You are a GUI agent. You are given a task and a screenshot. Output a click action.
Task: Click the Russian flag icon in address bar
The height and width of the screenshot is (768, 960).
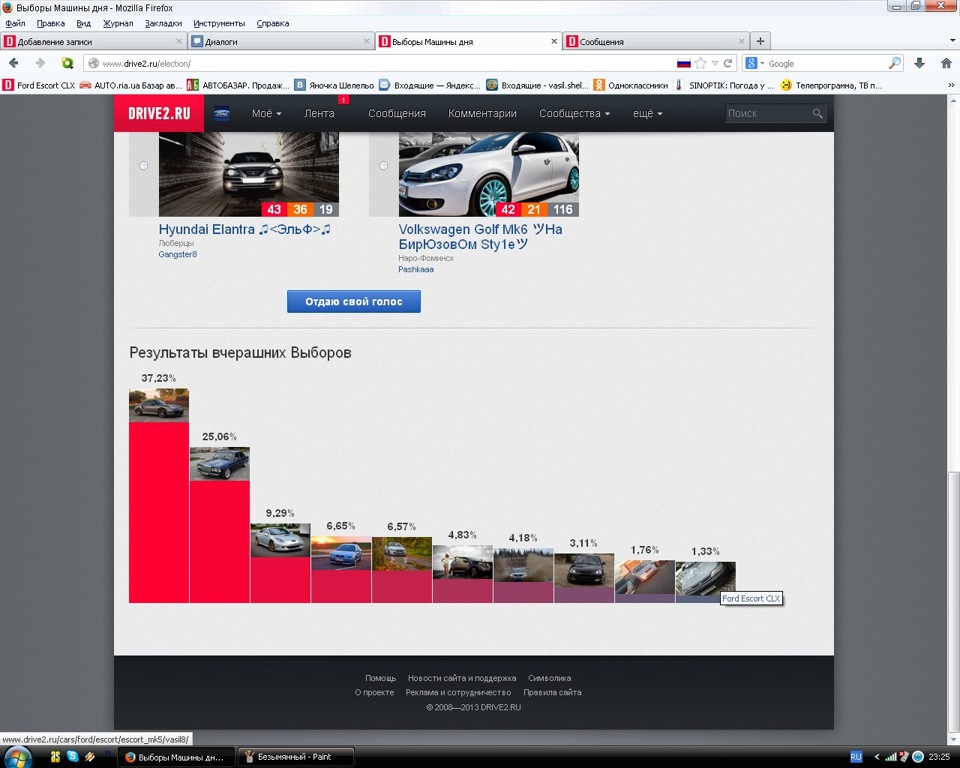pyautogui.click(x=683, y=63)
